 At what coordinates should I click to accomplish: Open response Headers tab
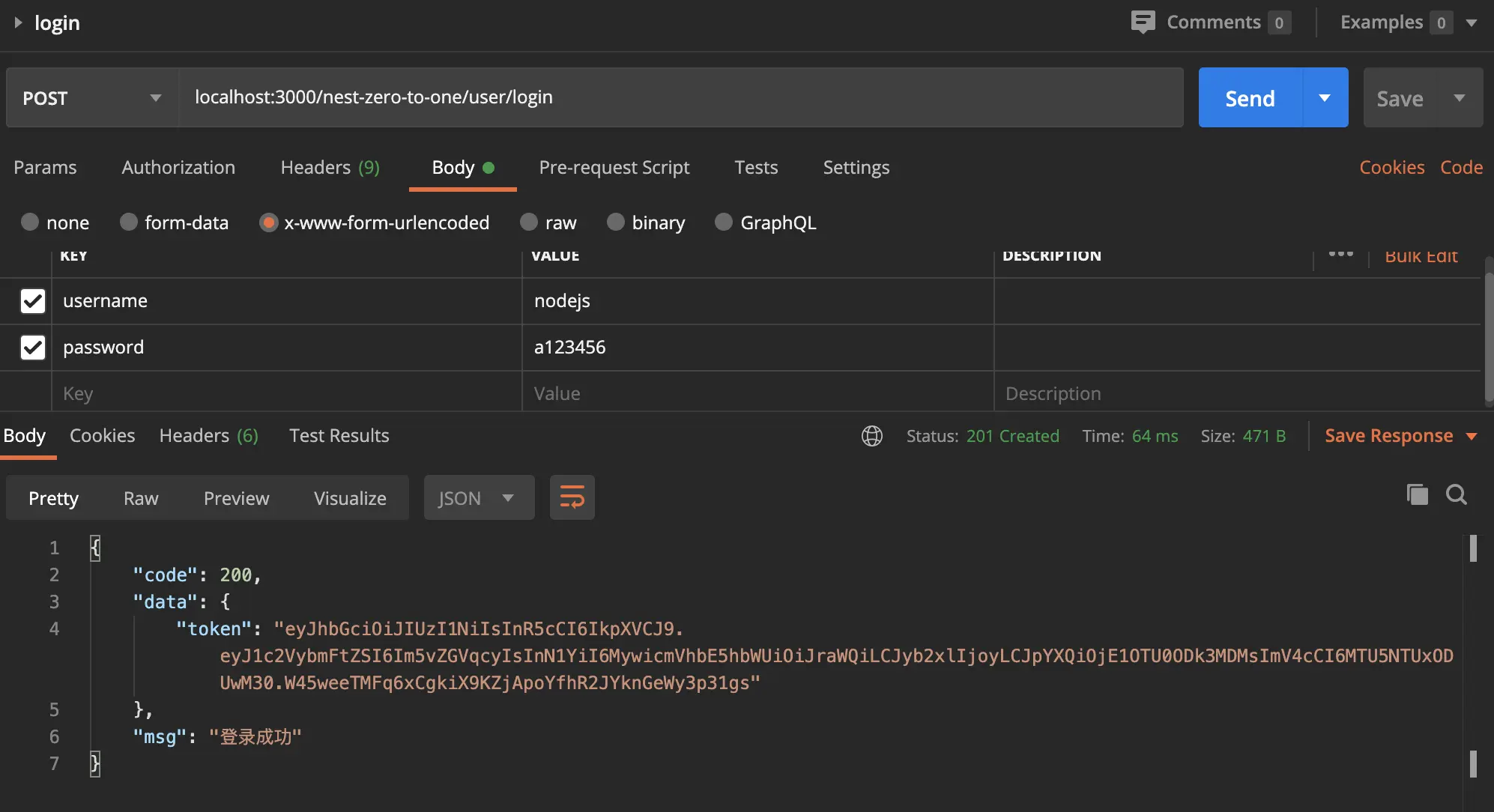click(208, 436)
